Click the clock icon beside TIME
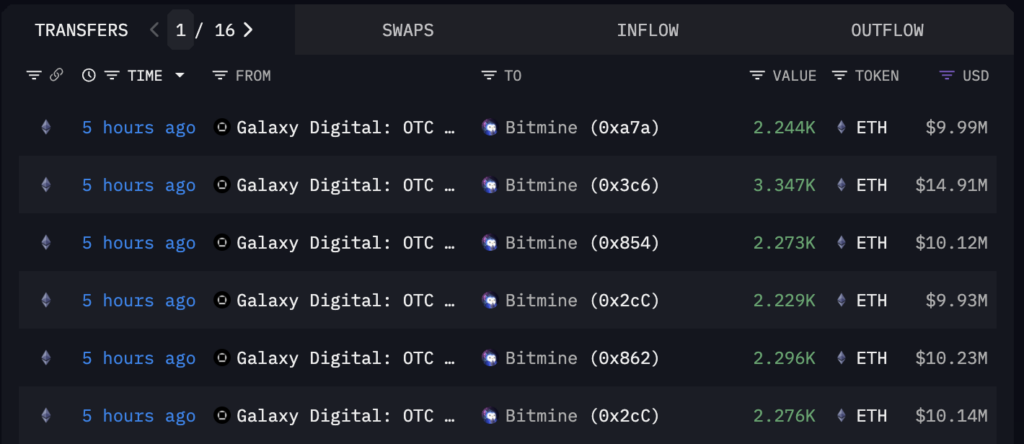1024x444 pixels. point(89,76)
